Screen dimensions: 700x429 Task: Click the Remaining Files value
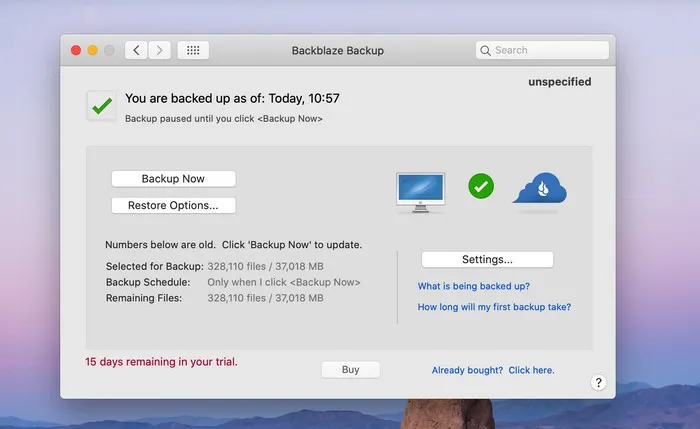coord(265,298)
